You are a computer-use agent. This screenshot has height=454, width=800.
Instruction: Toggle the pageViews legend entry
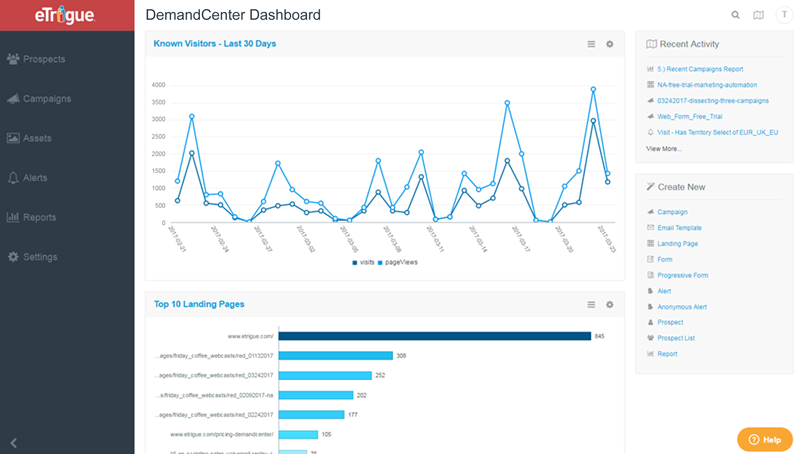pos(397,262)
